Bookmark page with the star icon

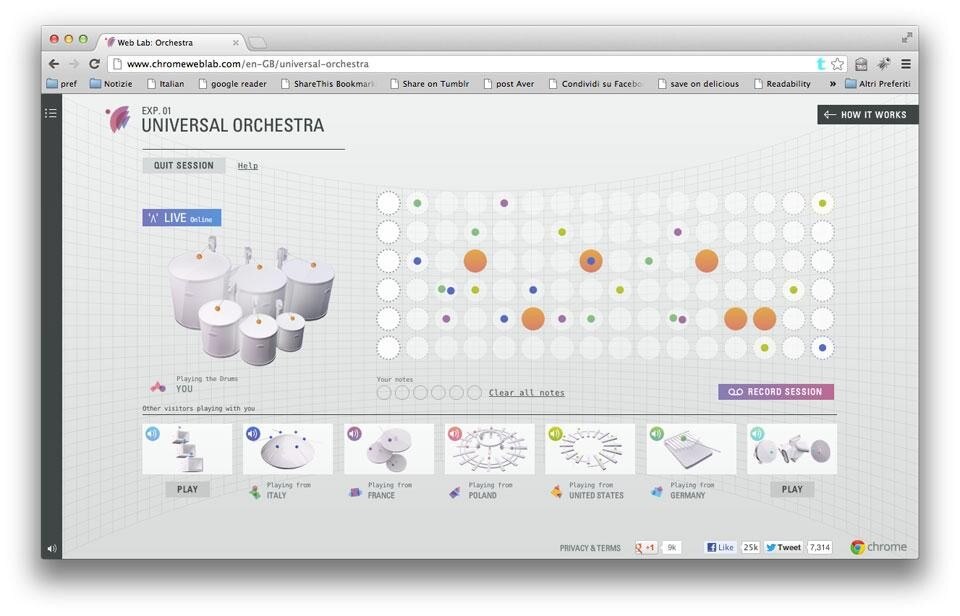(x=838, y=64)
